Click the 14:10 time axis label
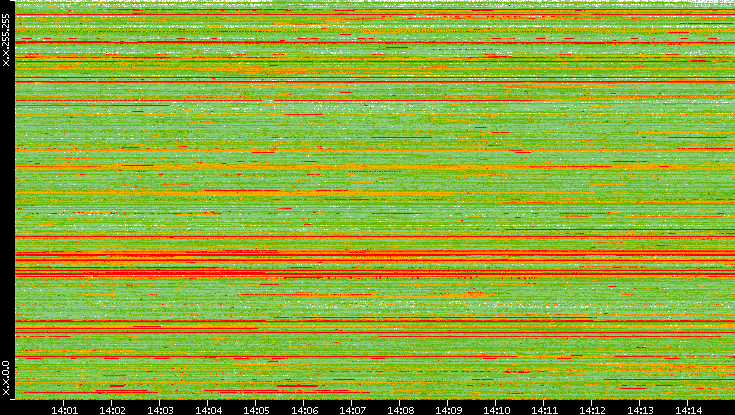Viewport: 735px width, 415px height. click(496, 411)
